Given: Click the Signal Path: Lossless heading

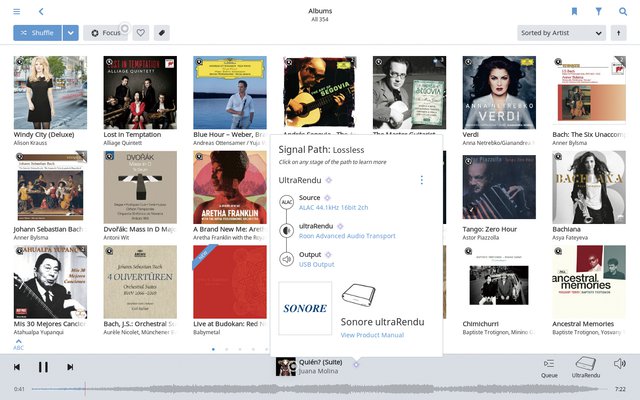Looking at the screenshot, I should tap(321, 150).
